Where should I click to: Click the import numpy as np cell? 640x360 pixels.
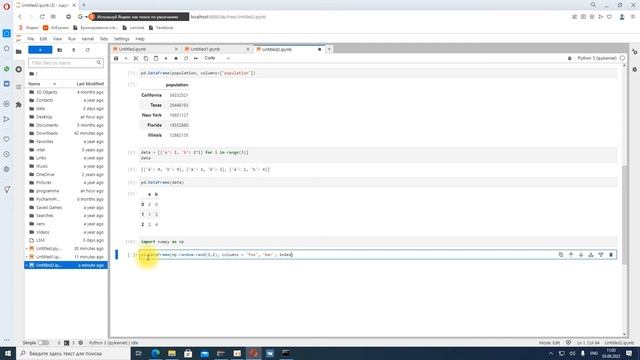(x=378, y=242)
